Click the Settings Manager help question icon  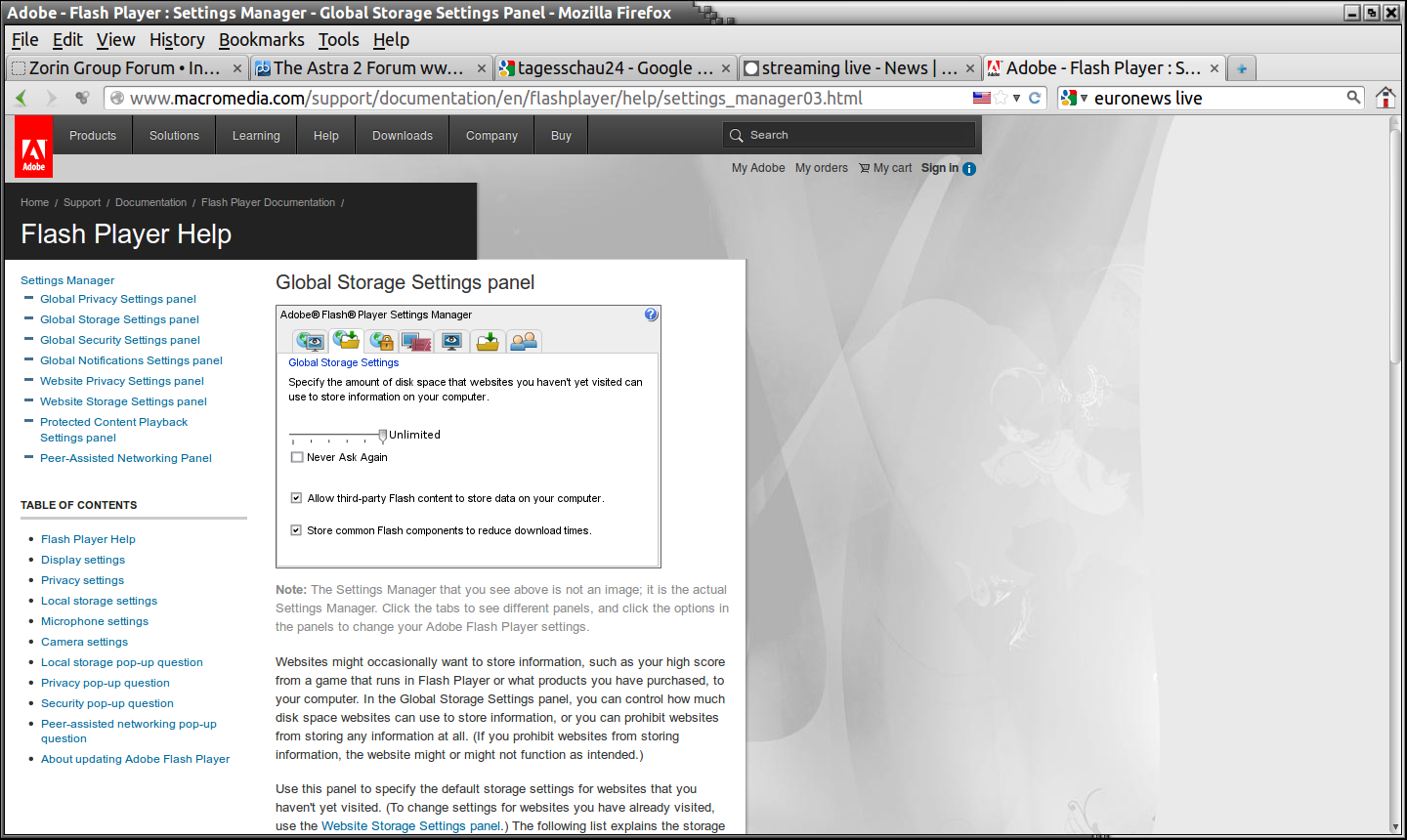tap(651, 315)
